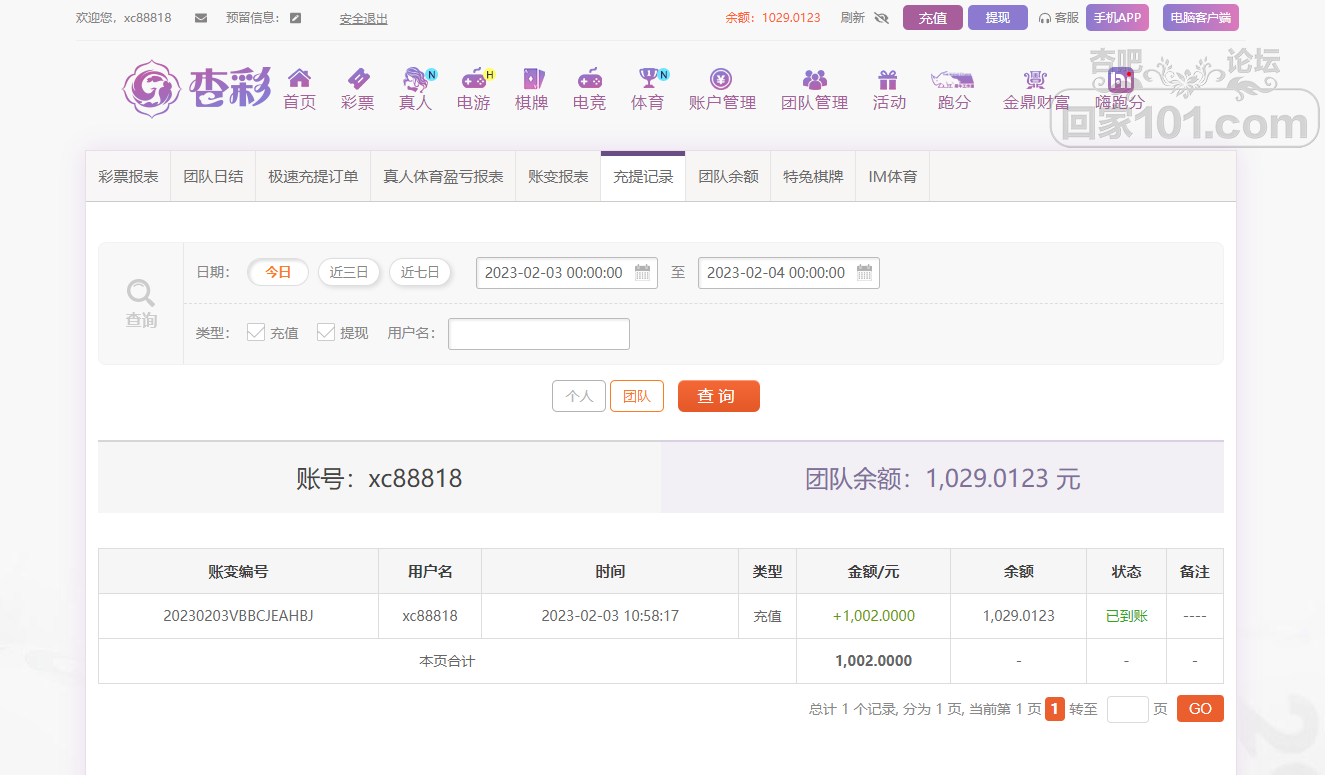Switch to 极速充提订单 tab
This screenshot has height=775, width=1325.
(313, 177)
